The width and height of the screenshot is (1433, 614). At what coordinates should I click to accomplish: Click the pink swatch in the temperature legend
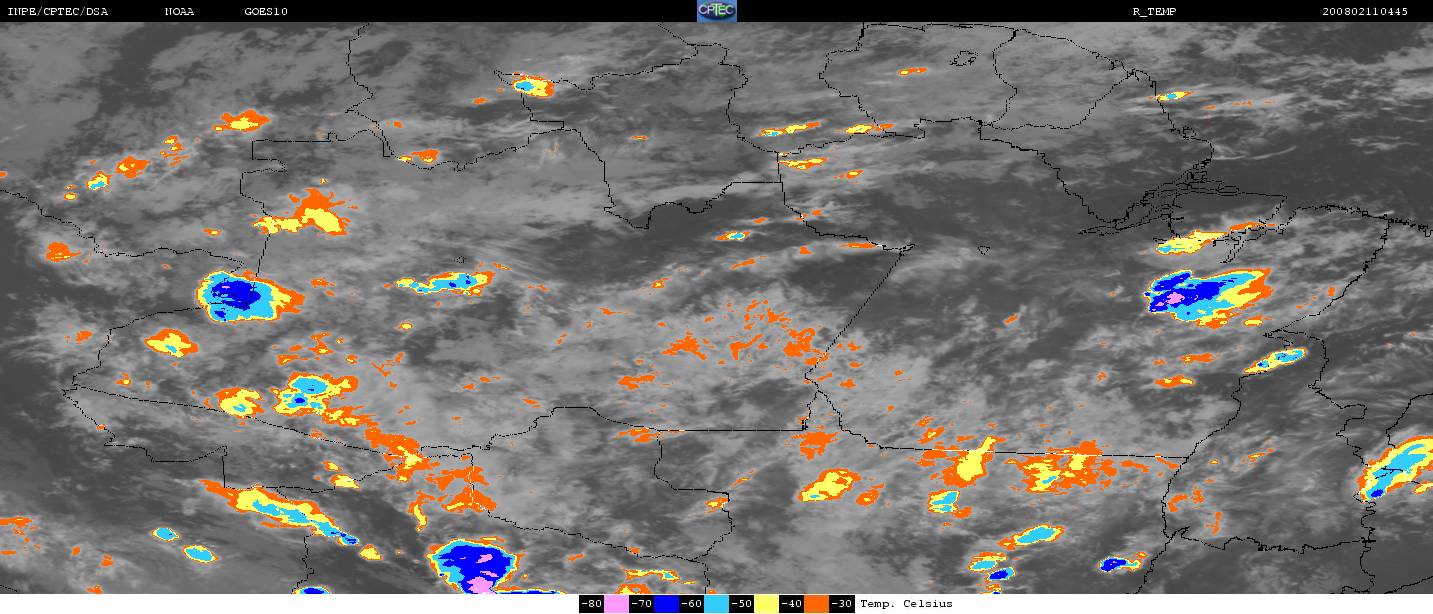tap(616, 604)
